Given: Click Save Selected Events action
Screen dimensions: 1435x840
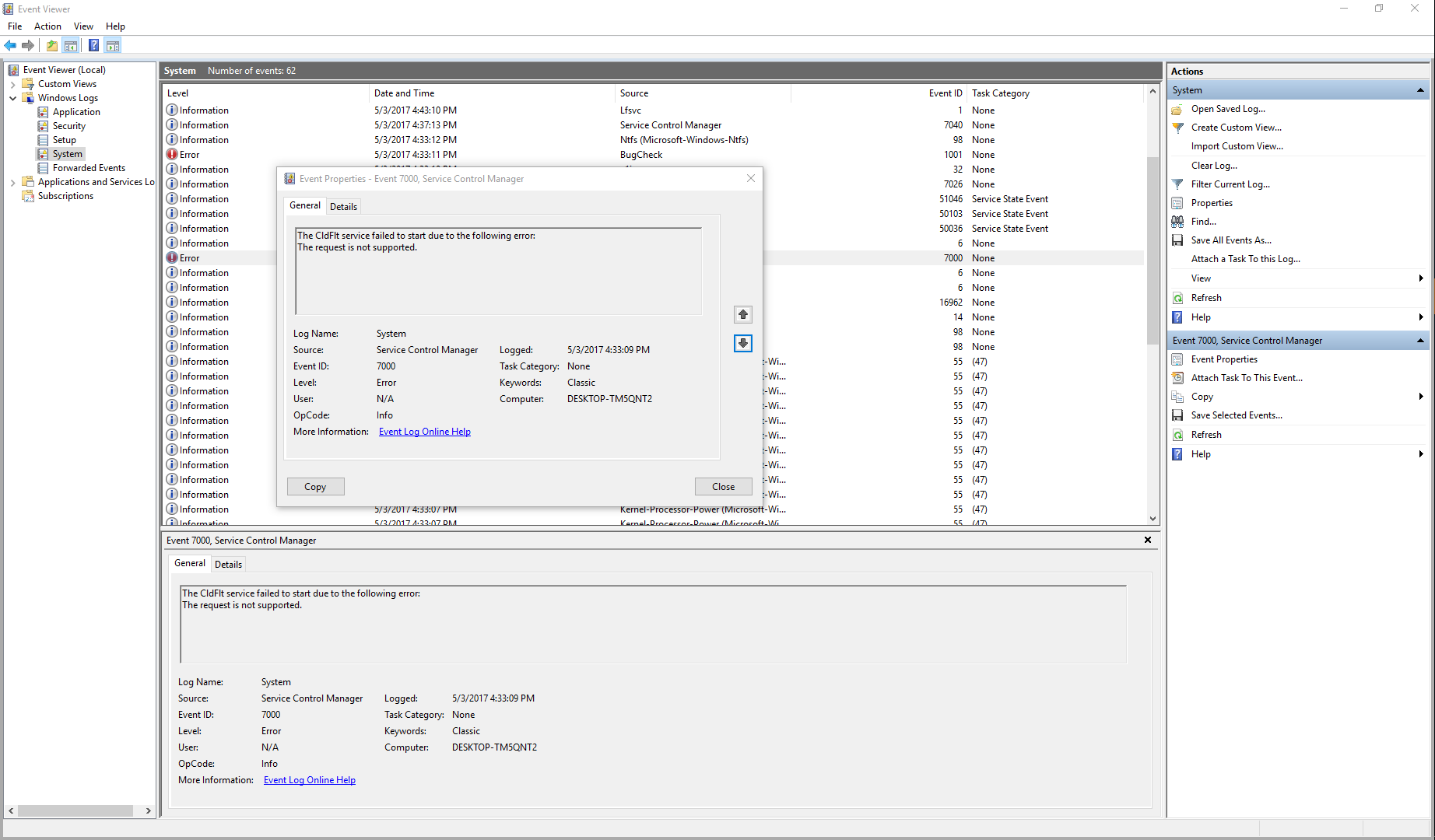Looking at the screenshot, I should point(1237,415).
